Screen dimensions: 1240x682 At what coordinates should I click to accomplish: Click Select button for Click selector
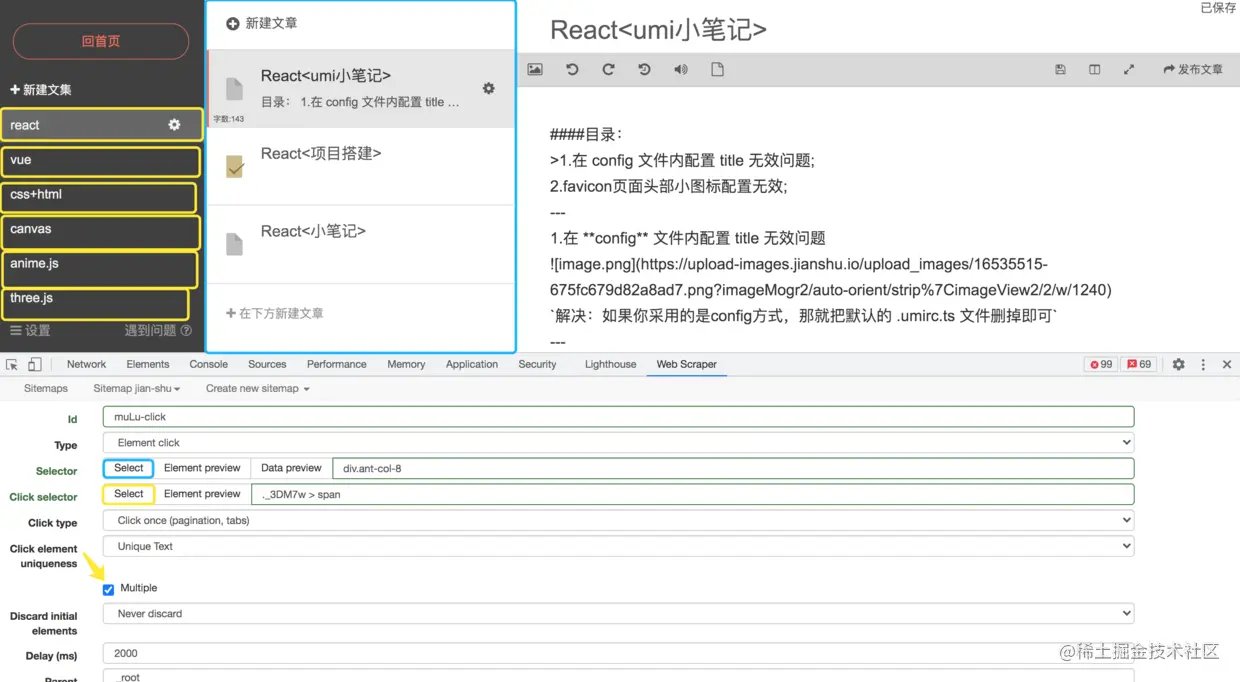point(129,494)
